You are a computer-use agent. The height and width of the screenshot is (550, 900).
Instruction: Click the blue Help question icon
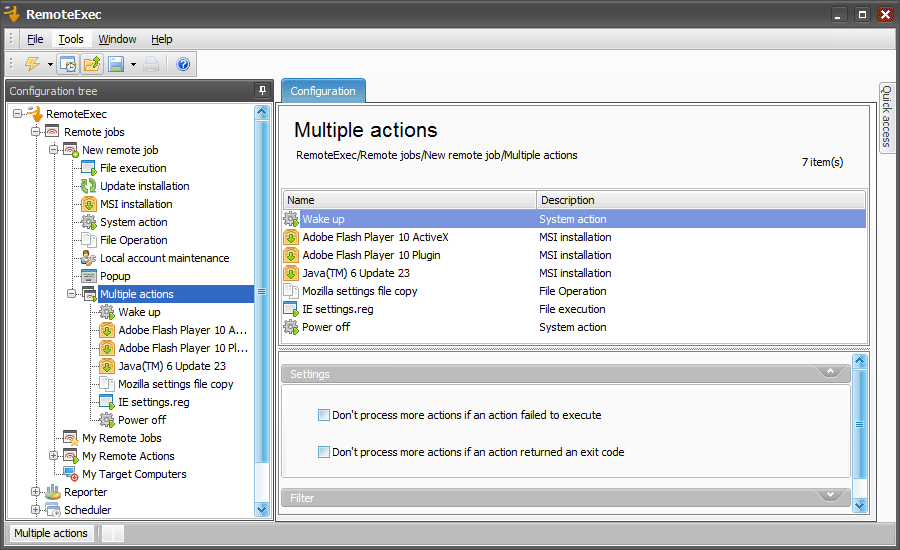coord(183,64)
